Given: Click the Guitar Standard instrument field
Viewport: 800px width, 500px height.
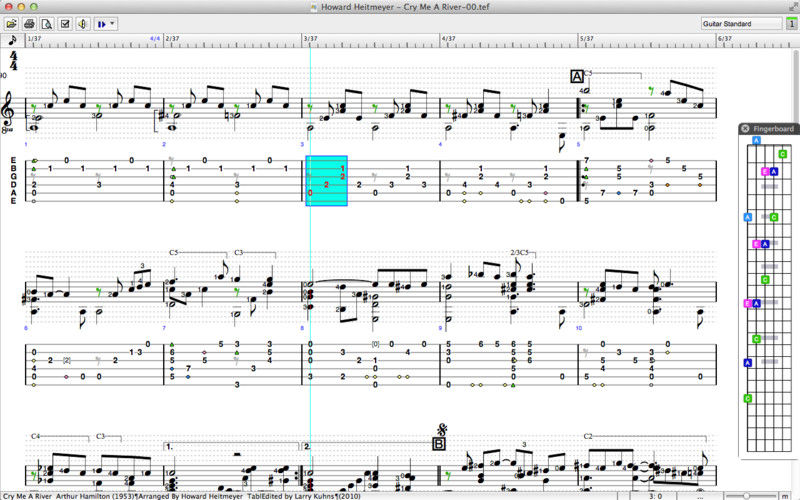Looking at the screenshot, I should click(741, 23).
